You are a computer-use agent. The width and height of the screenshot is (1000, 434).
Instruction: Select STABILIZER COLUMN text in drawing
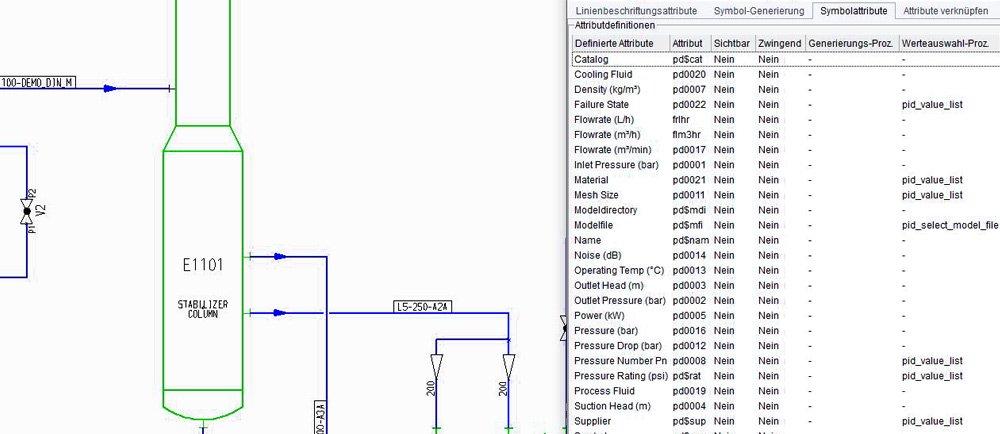coord(203,309)
